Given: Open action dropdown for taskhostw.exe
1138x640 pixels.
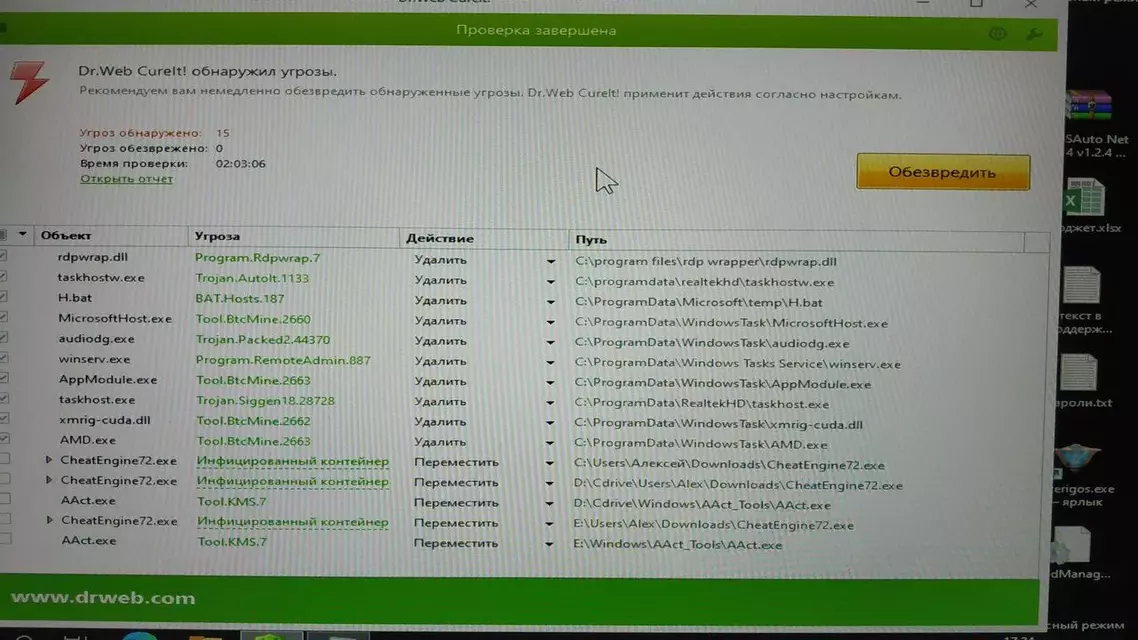Looking at the screenshot, I should tap(551, 282).
